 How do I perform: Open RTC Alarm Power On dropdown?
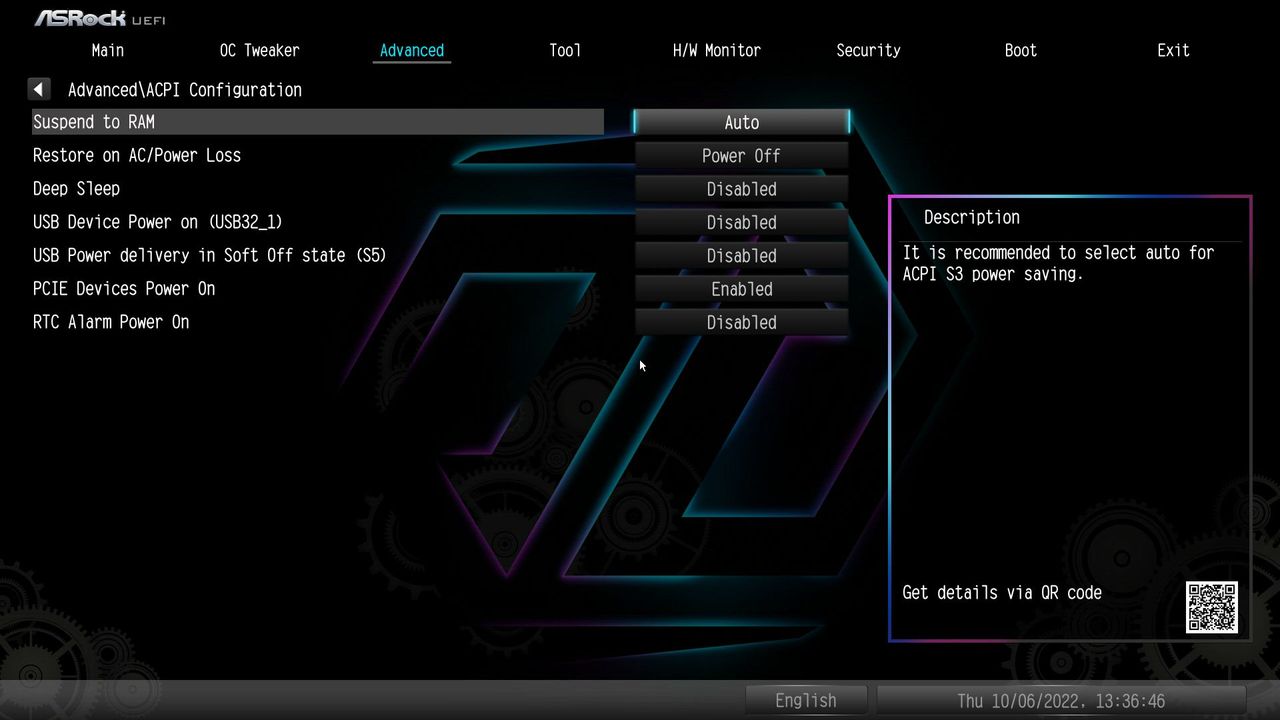tap(742, 322)
